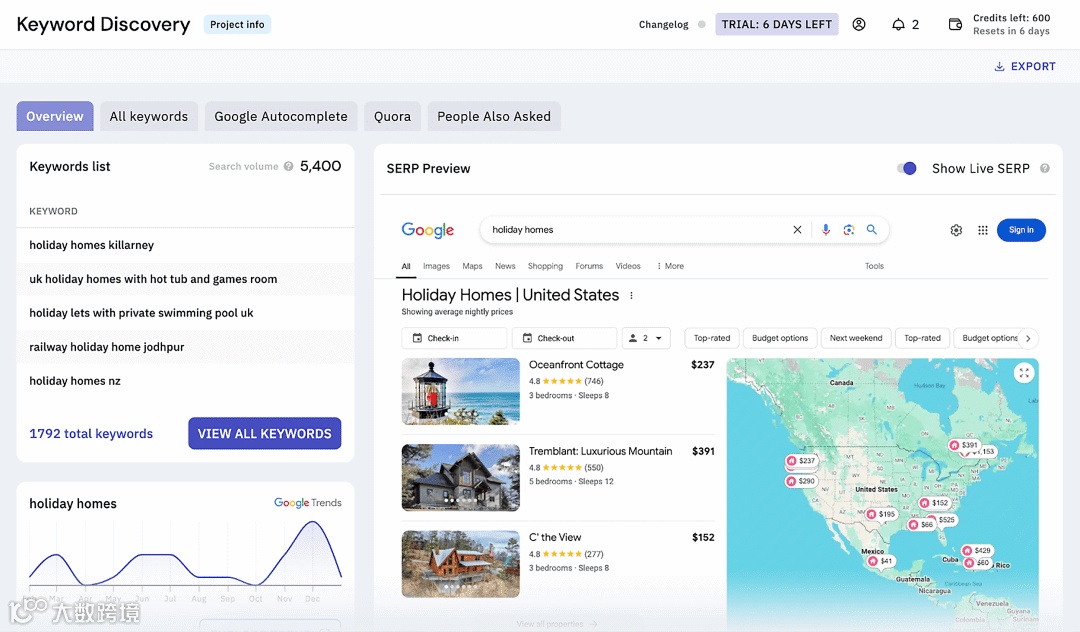Disable the Show Live SERP toggle
The height and width of the screenshot is (632, 1080).
pyautogui.click(x=907, y=168)
